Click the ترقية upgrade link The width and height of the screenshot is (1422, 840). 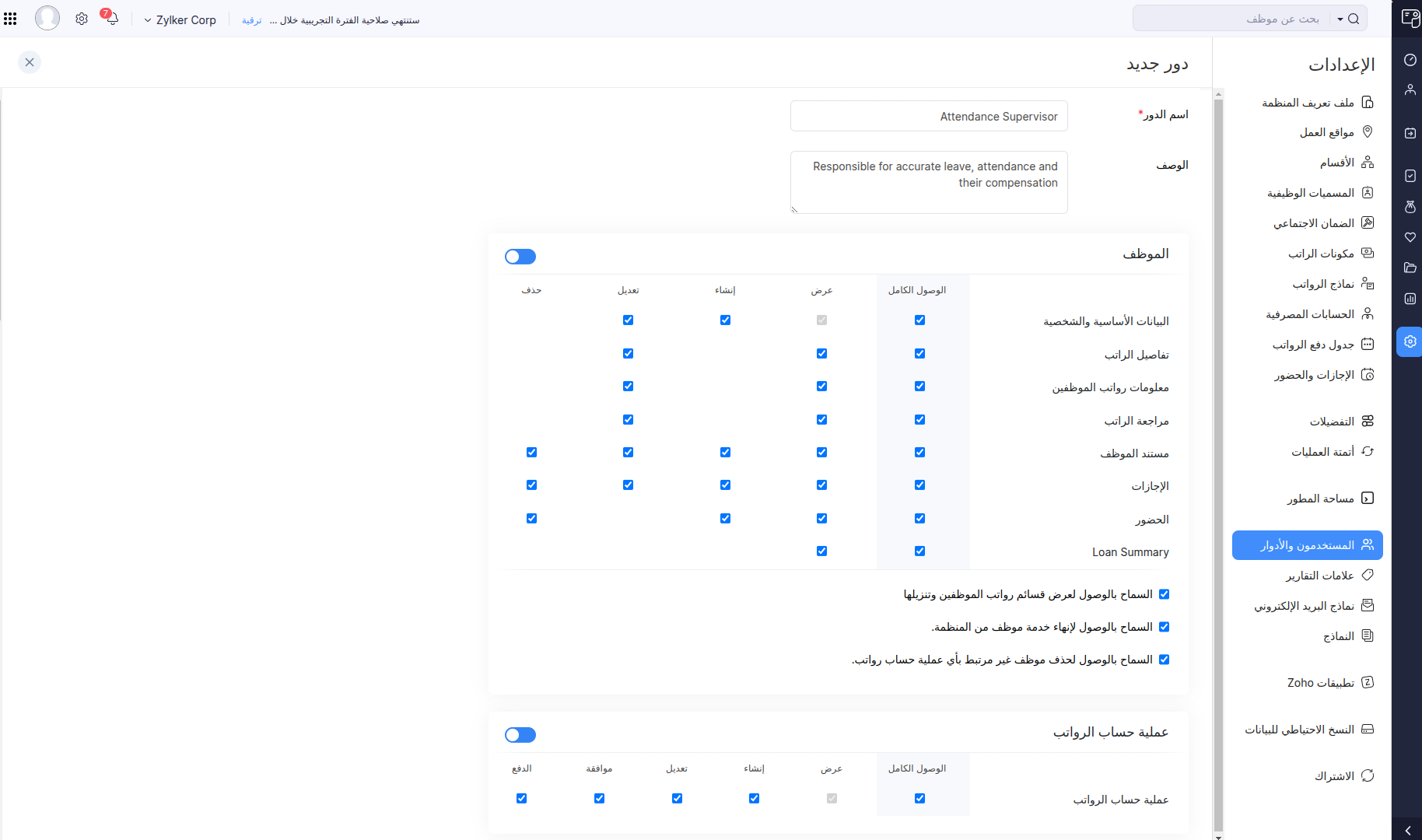pyautogui.click(x=251, y=20)
